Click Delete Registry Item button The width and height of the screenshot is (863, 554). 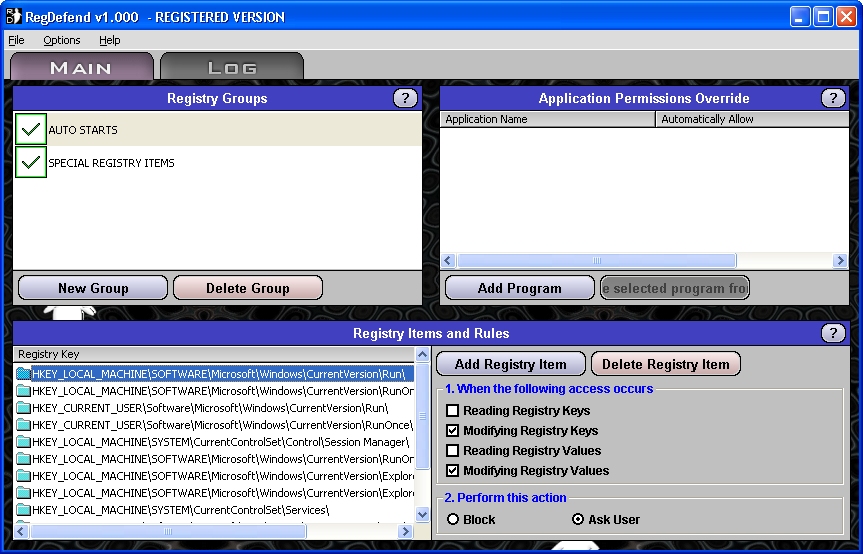(665, 364)
